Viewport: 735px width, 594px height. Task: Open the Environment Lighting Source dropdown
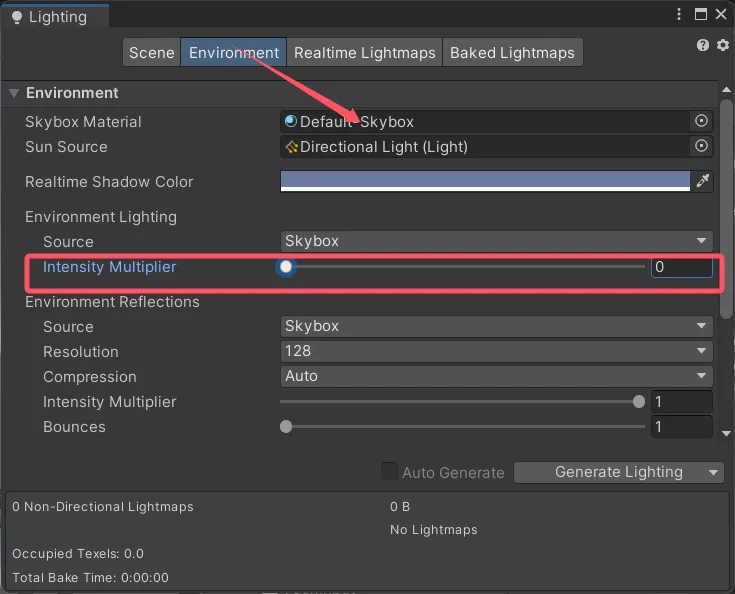point(497,241)
